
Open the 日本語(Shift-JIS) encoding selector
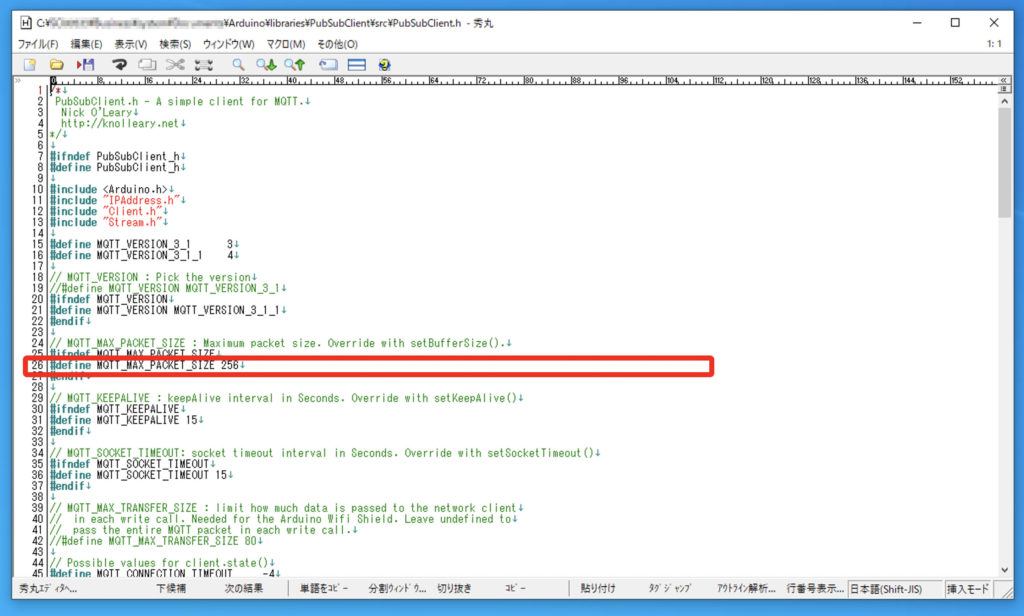pyautogui.click(x=884, y=589)
